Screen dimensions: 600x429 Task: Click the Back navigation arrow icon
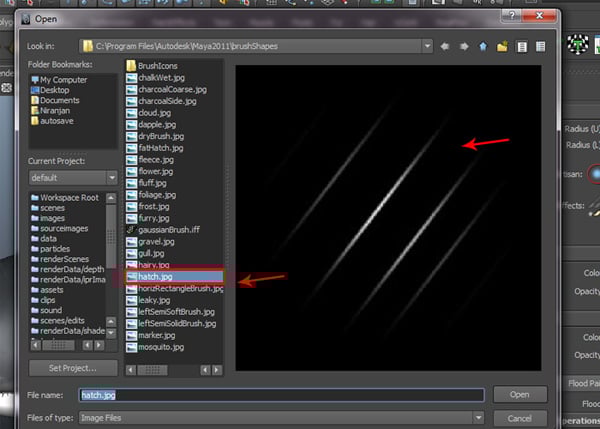click(445, 46)
